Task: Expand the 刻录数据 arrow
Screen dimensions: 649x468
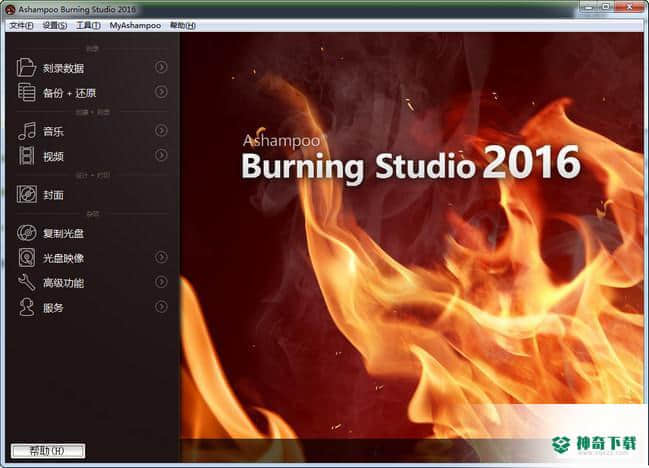Action: [x=161, y=67]
